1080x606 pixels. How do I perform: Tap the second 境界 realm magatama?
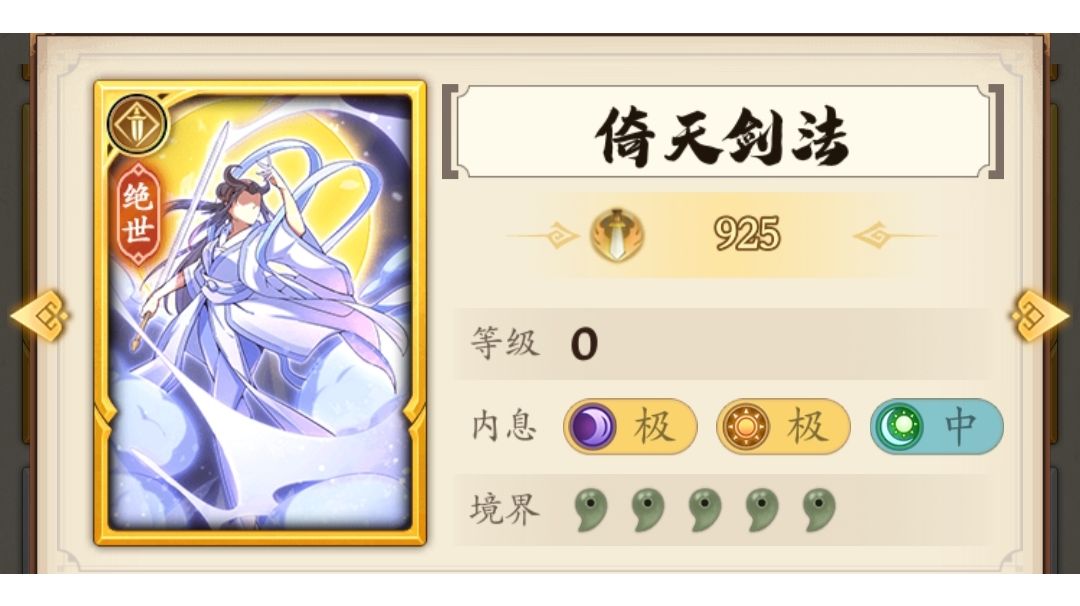point(647,510)
